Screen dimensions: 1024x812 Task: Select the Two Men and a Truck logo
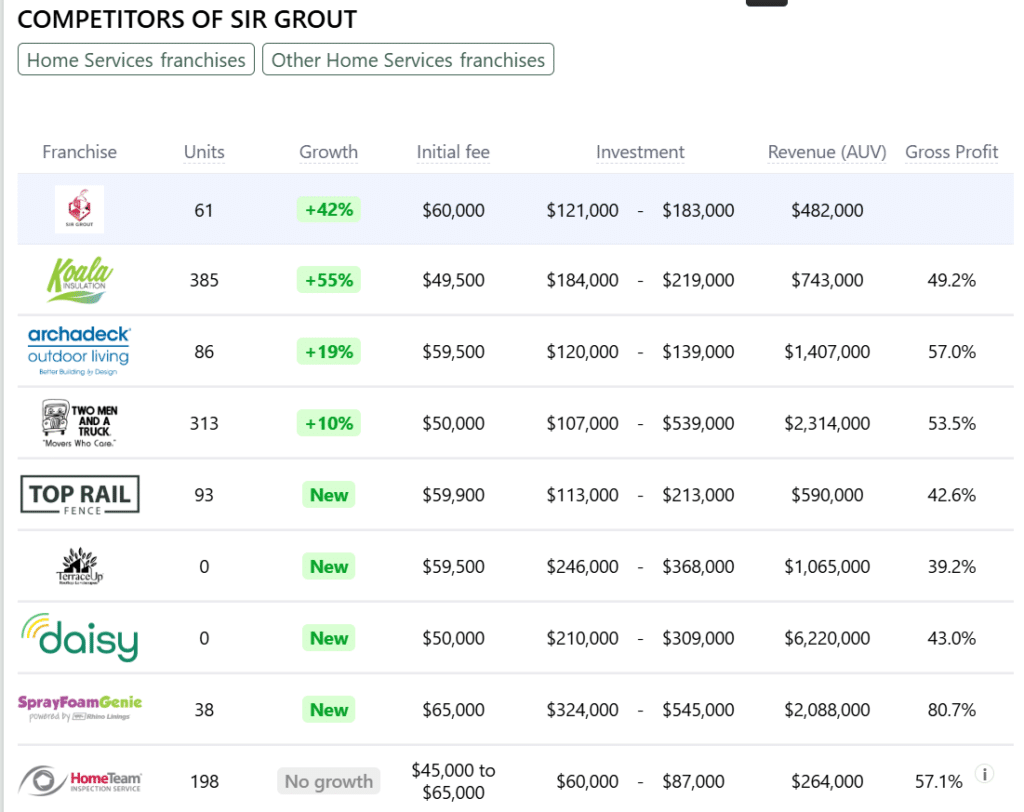pos(79,423)
